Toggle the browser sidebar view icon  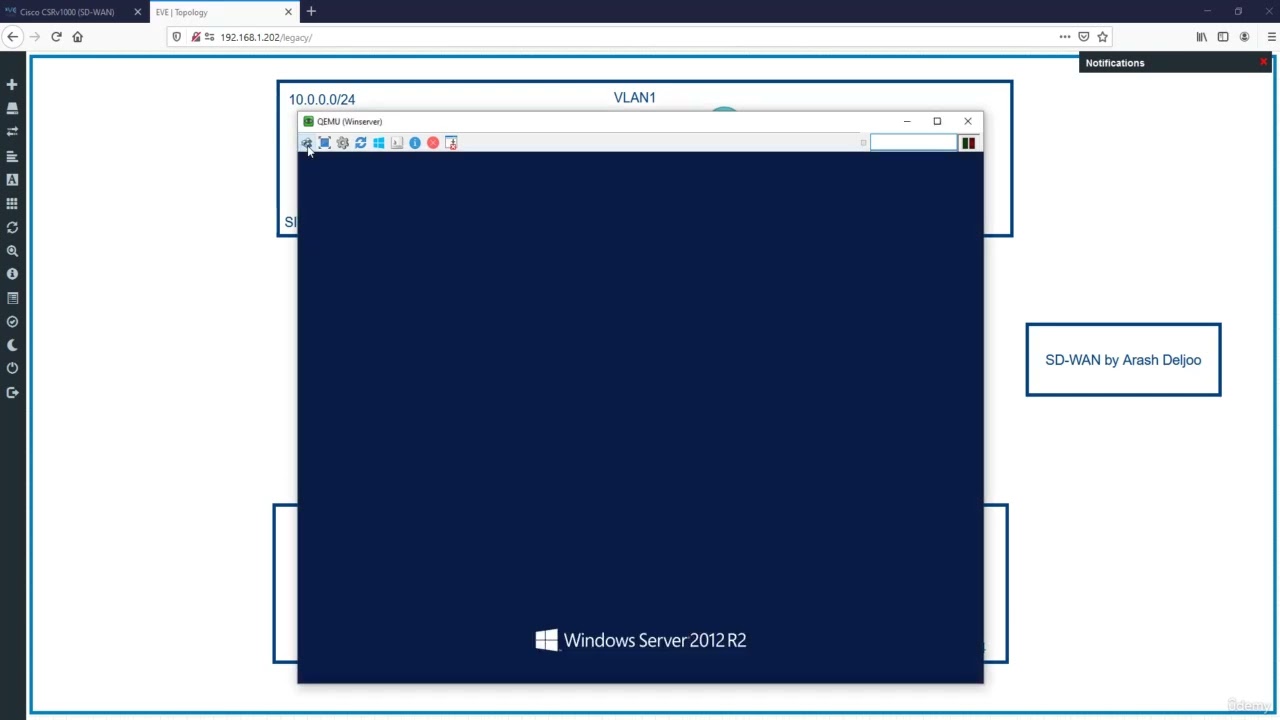point(1223,37)
